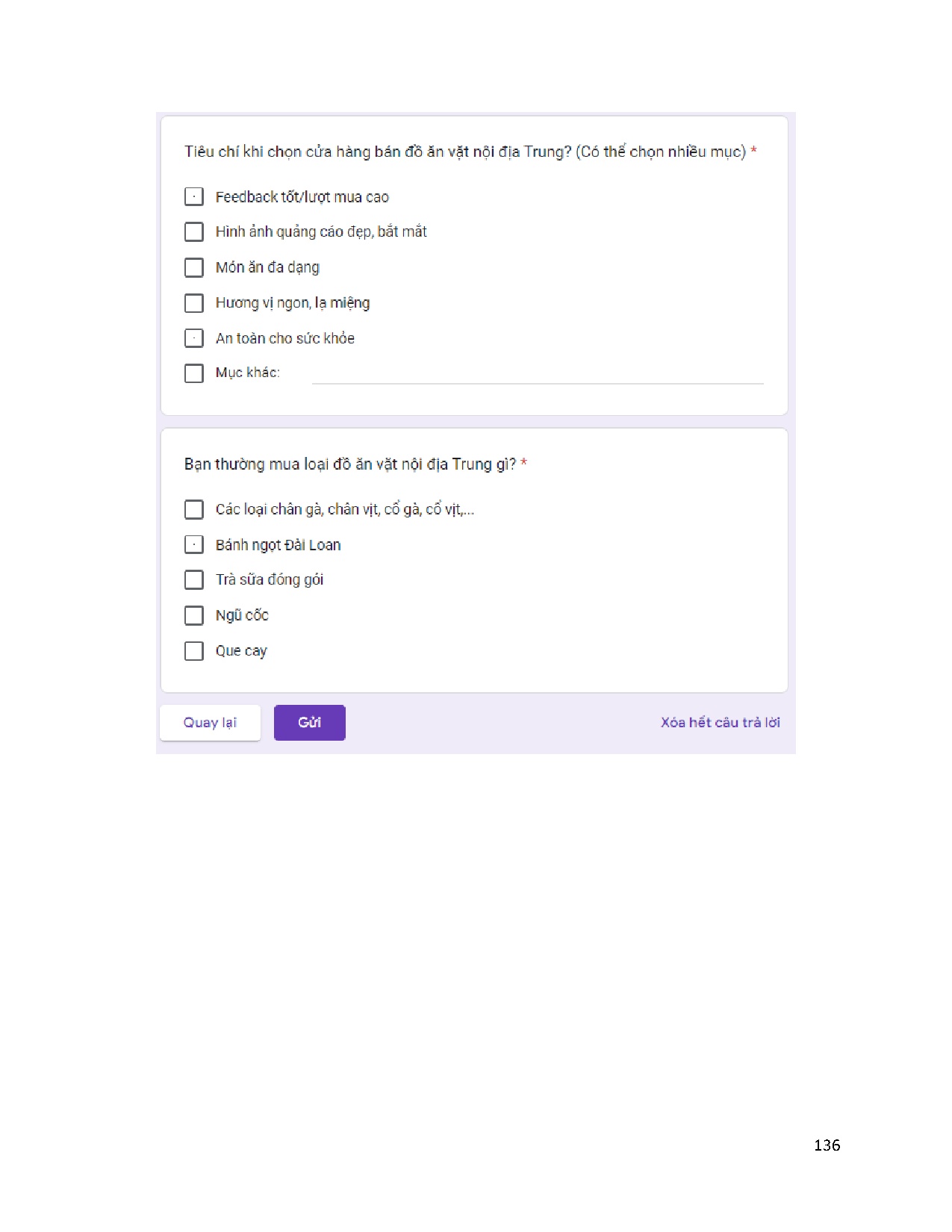Toggle the 'An toàn cho sức khỏe' checkbox
Image resolution: width=952 pixels, height=1232 pixels.
click(194, 338)
